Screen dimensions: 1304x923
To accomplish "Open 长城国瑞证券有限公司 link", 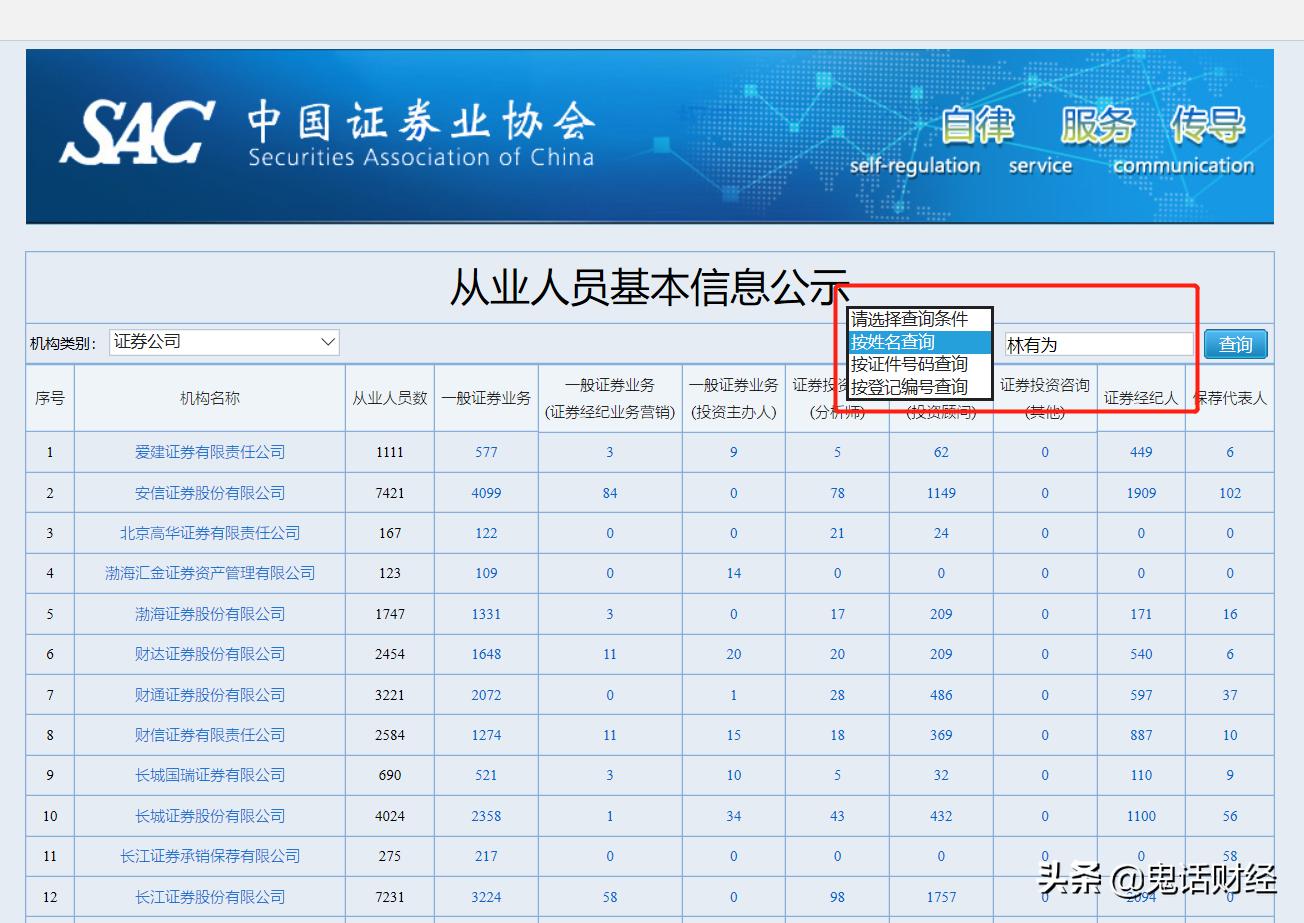I will point(209,775).
